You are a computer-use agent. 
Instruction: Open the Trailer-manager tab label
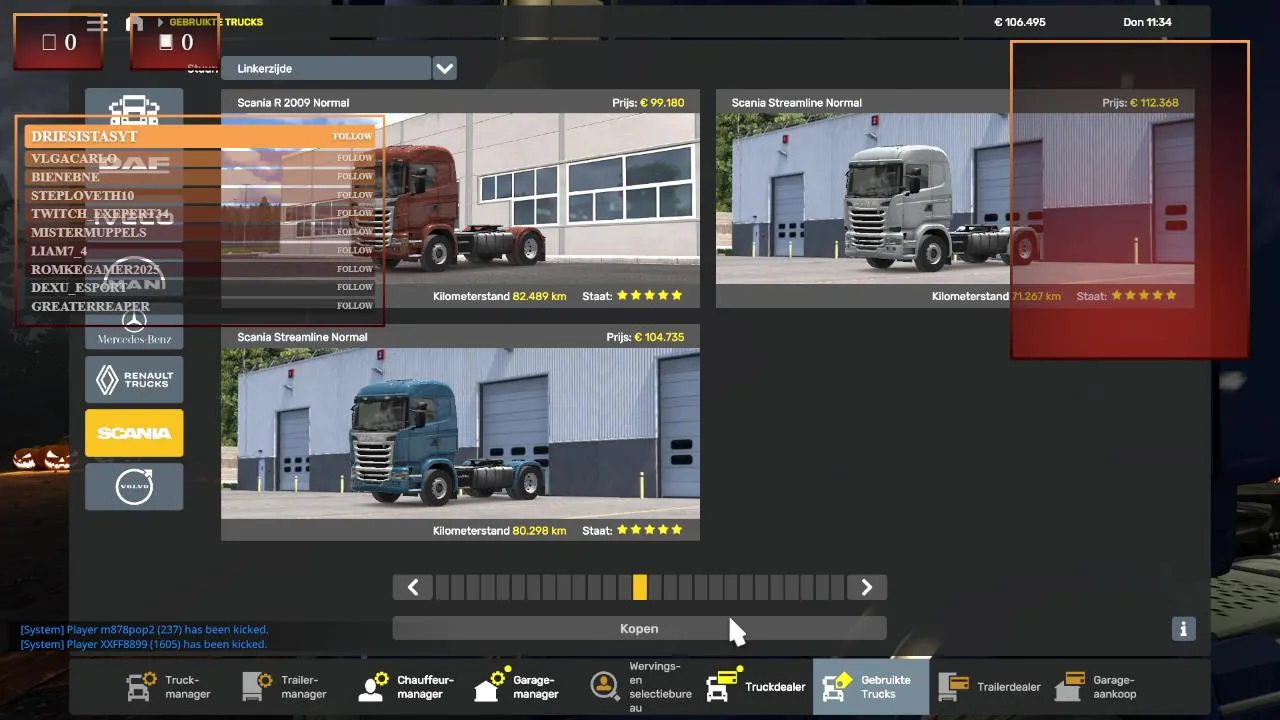pos(304,687)
